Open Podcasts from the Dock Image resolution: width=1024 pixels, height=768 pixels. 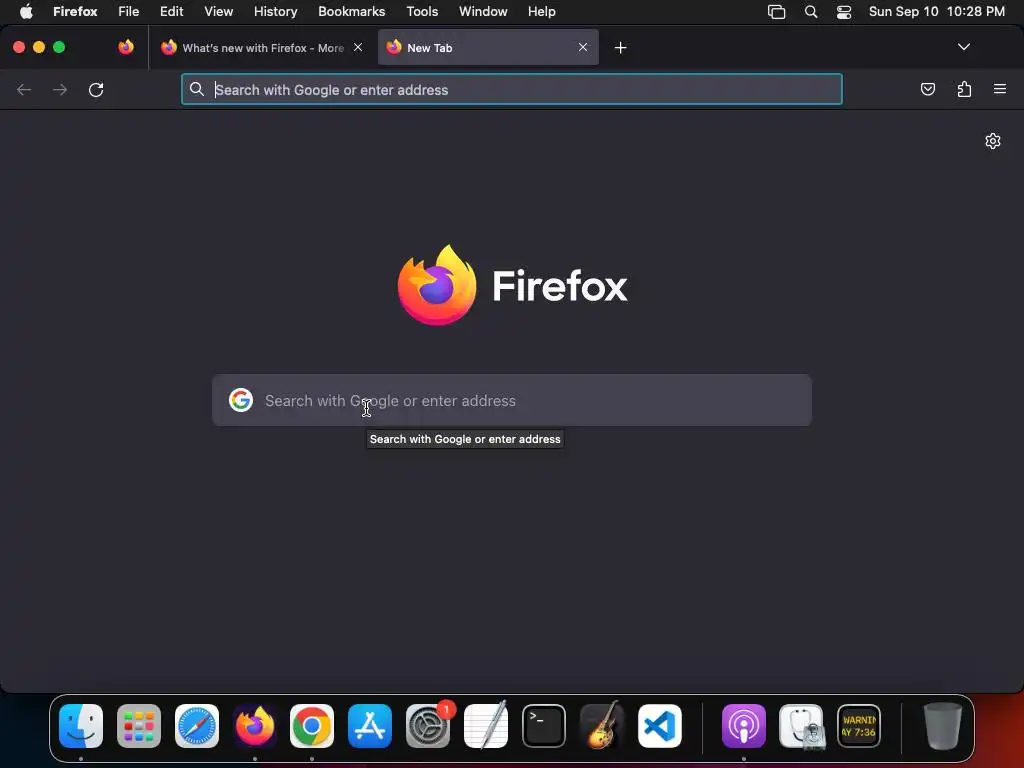[743, 726]
